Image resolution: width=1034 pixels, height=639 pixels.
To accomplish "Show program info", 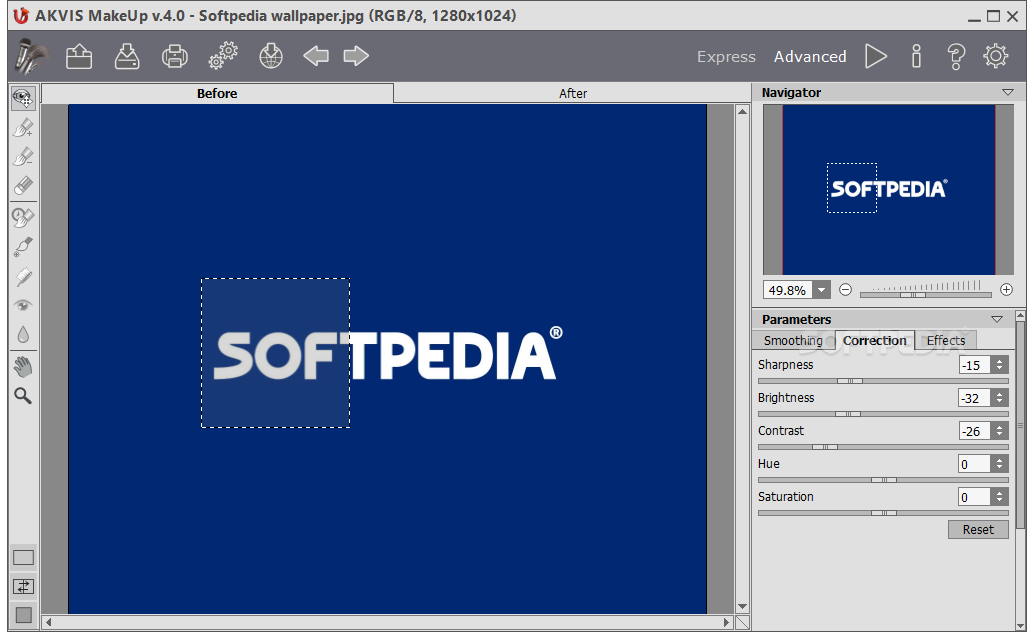I will pos(916,56).
